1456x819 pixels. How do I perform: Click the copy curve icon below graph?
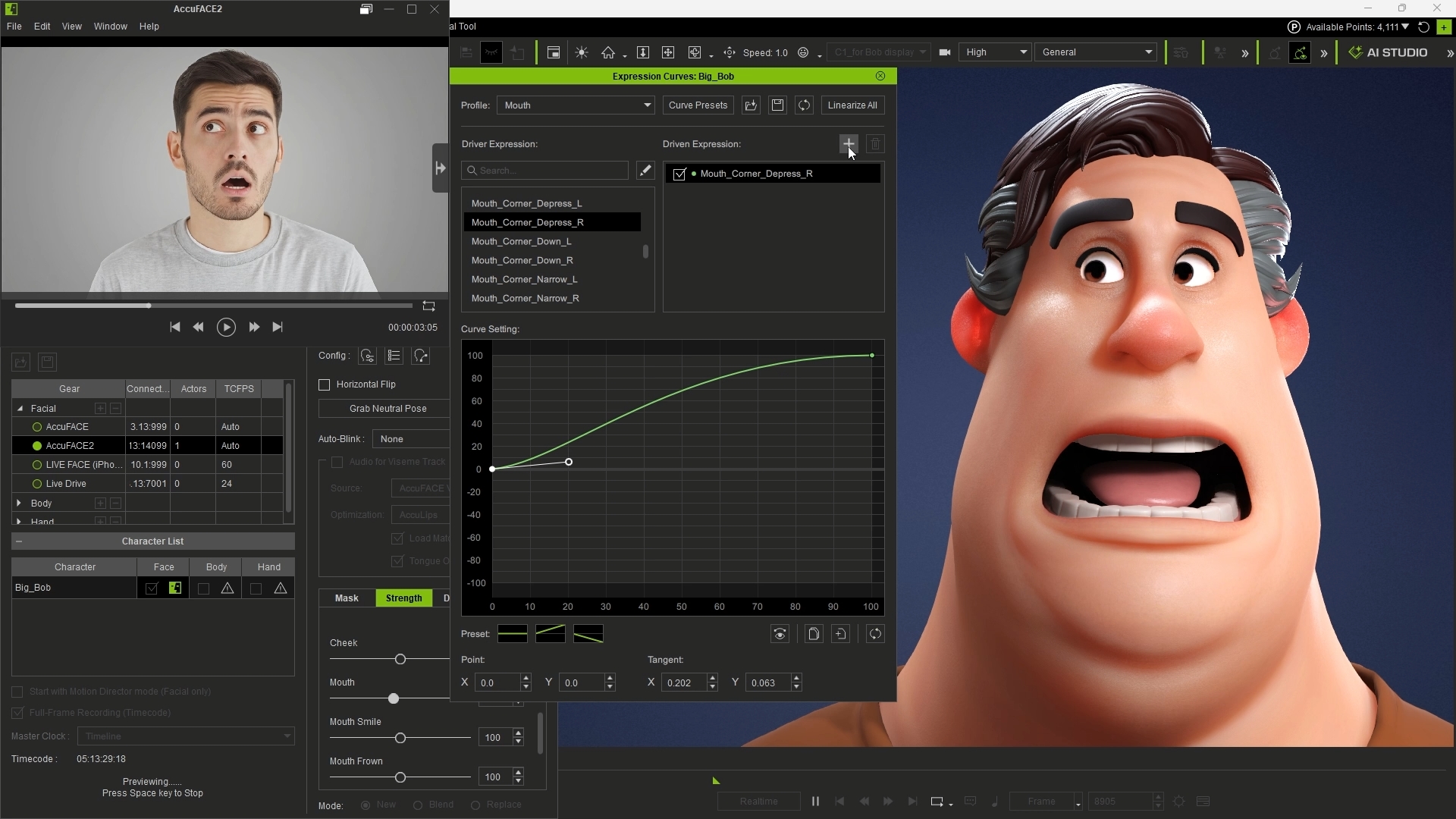(814, 634)
